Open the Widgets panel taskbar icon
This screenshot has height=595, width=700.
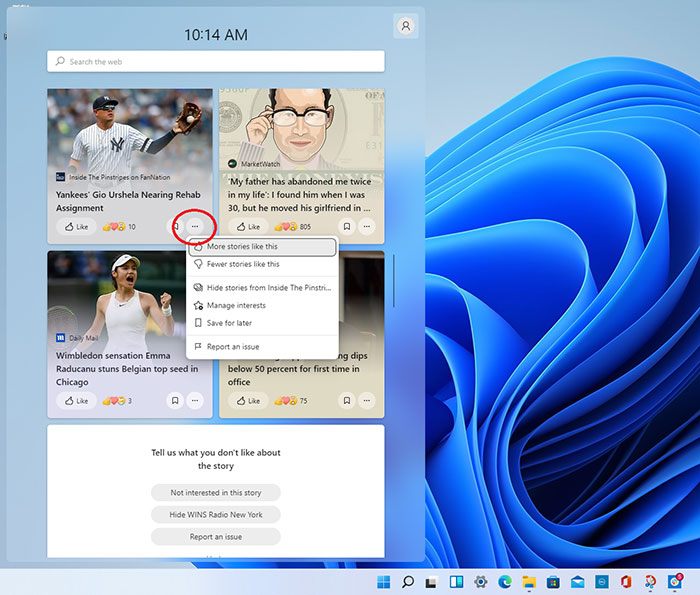point(456,581)
